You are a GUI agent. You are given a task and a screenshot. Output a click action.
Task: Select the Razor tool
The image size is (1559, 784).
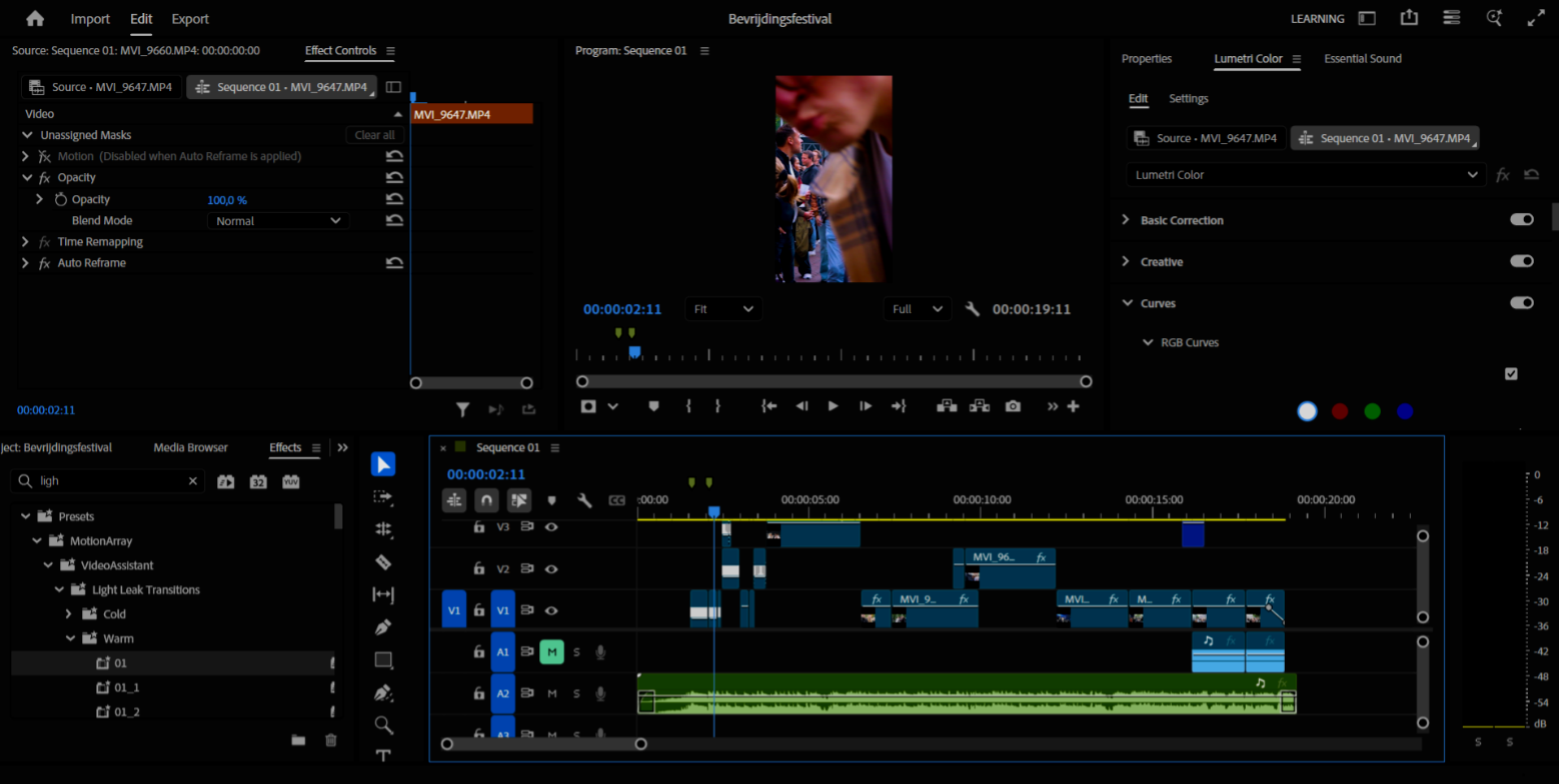click(383, 562)
